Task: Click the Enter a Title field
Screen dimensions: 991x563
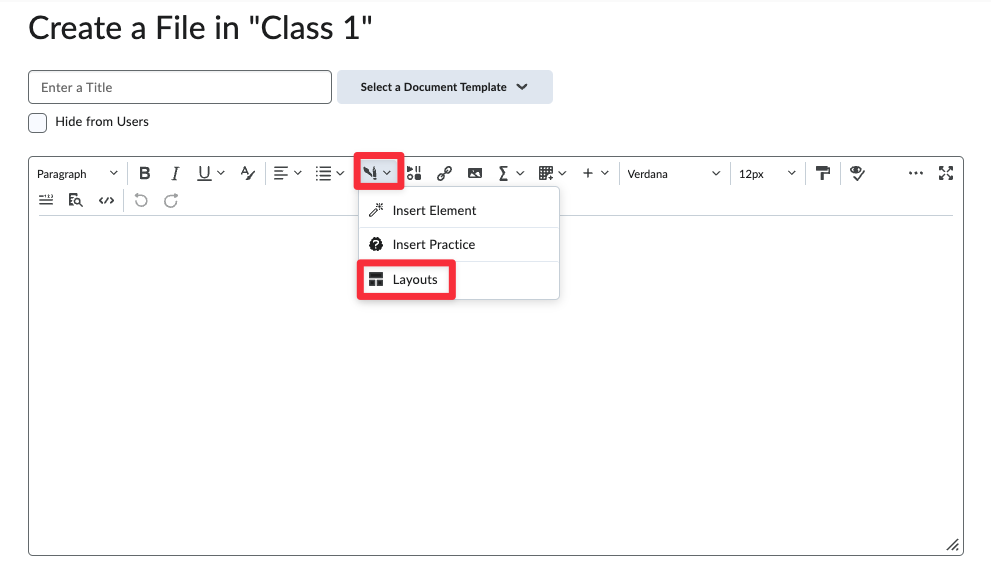Action: point(180,87)
